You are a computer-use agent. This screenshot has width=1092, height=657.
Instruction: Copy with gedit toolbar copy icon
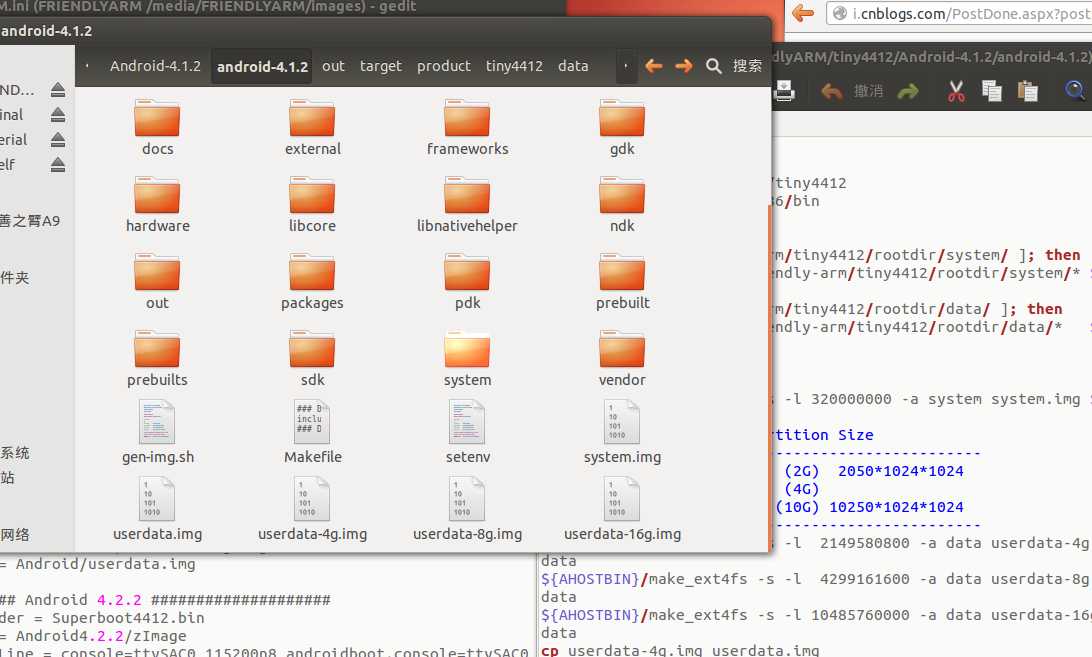[x=992, y=91]
